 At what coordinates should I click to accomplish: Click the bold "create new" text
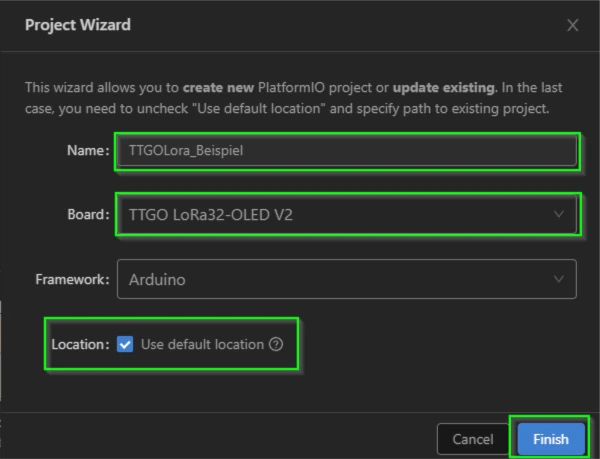(x=218, y=88)
